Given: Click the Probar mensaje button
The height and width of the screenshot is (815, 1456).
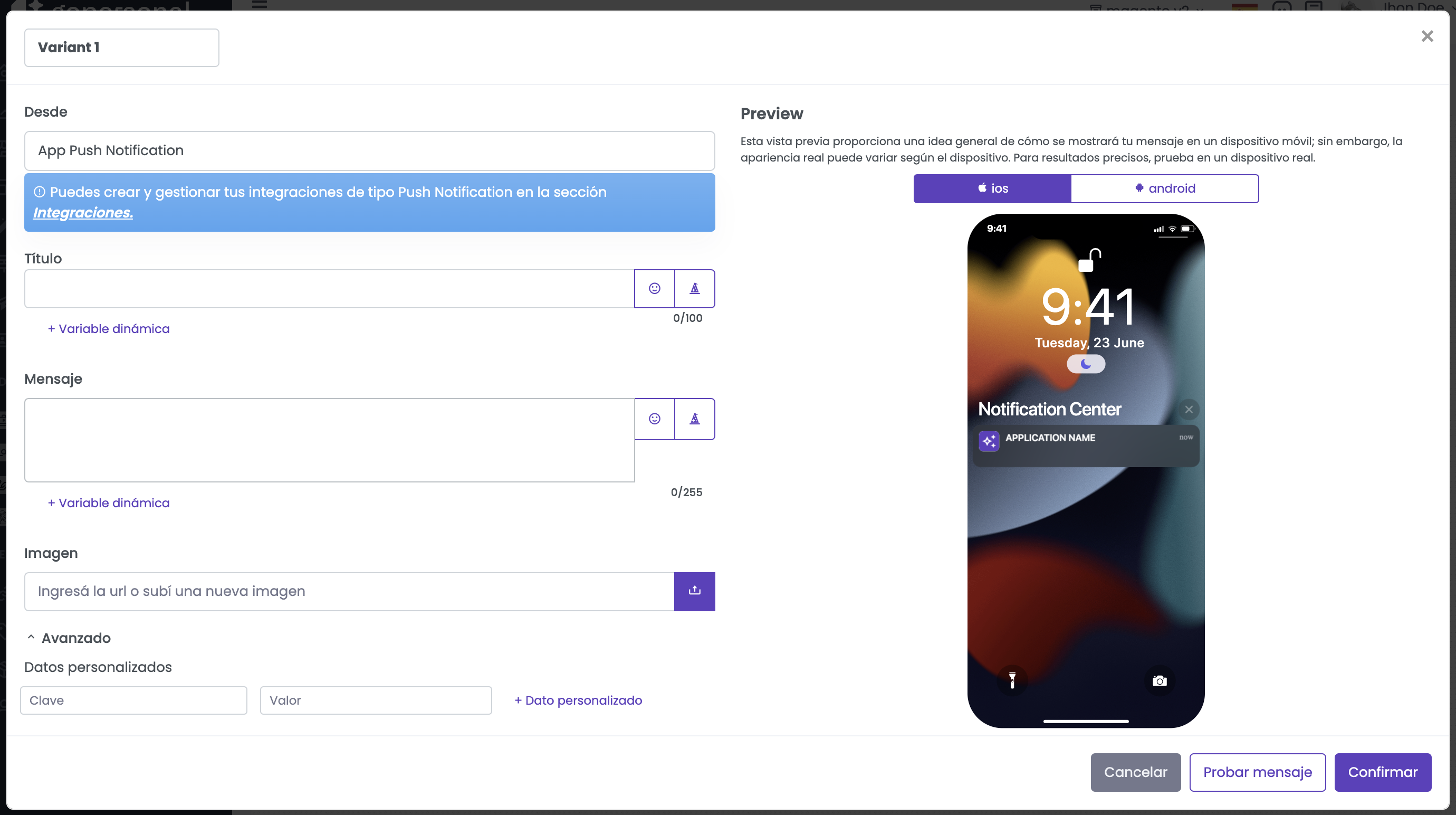Looking at the screenshot, I should point(1257,772).
